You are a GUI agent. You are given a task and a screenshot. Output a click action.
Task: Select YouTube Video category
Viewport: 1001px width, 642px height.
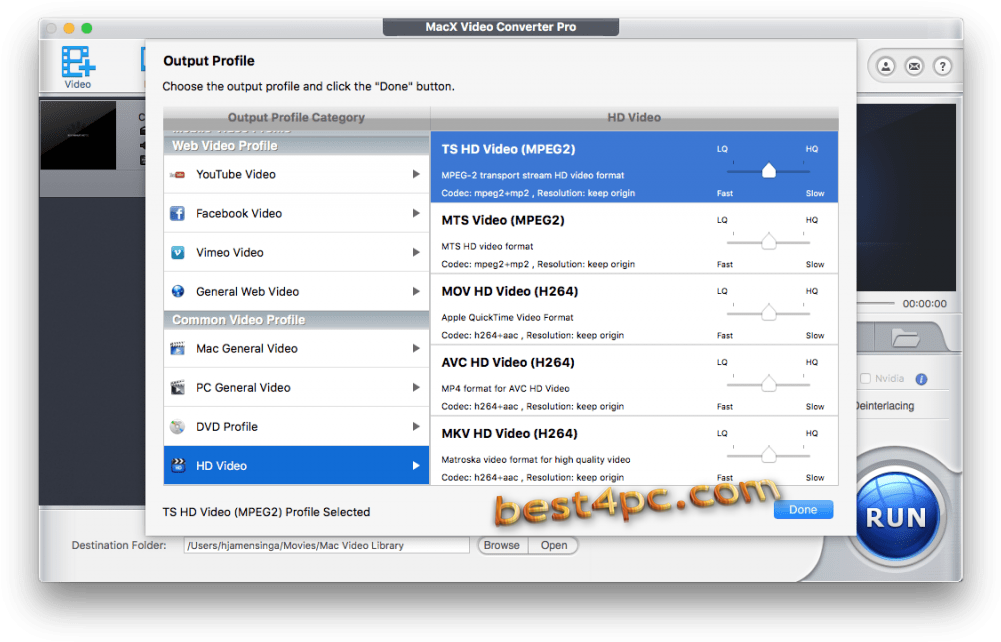tap(296, 174)
